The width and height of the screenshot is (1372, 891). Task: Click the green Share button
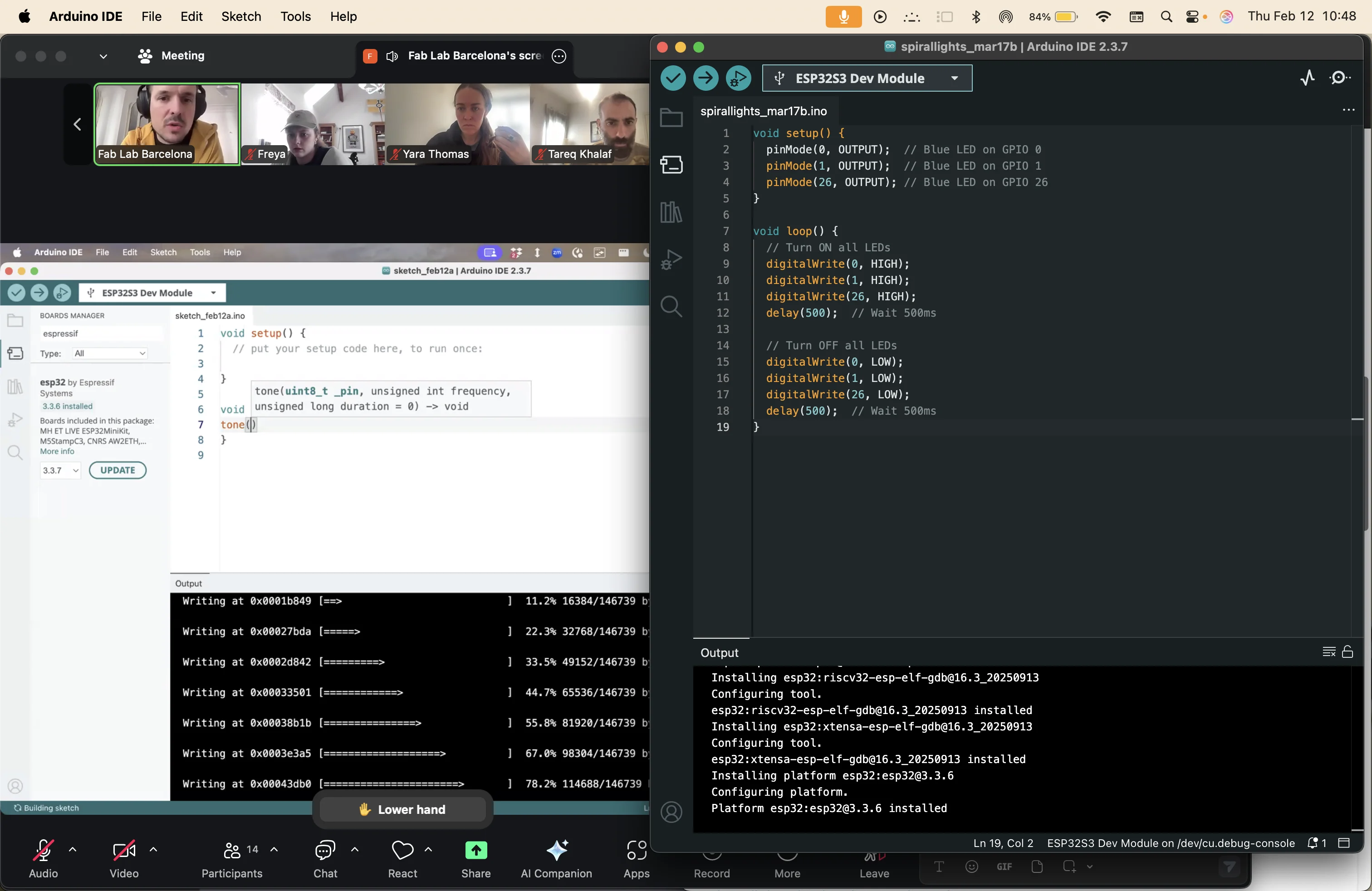click(x=475, y=851)
